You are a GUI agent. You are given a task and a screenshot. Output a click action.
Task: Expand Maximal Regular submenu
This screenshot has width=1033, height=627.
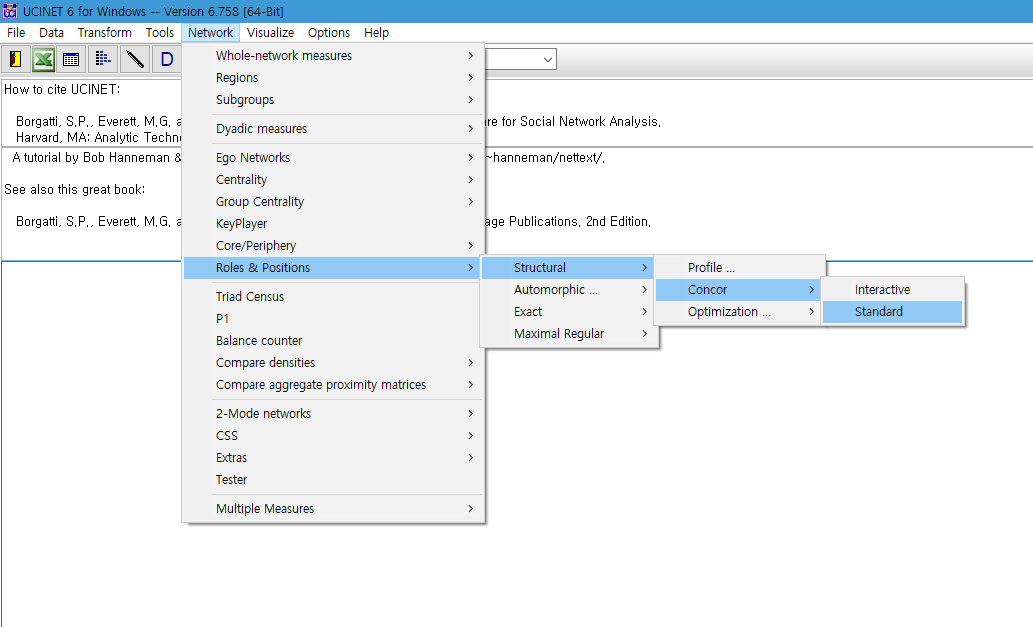568,334
